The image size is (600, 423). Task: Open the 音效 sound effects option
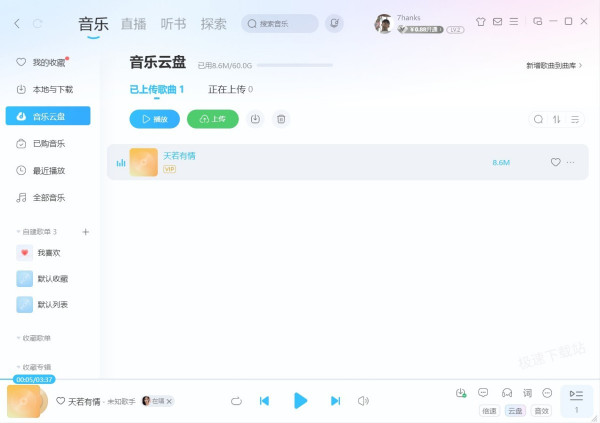coord(541,411)
